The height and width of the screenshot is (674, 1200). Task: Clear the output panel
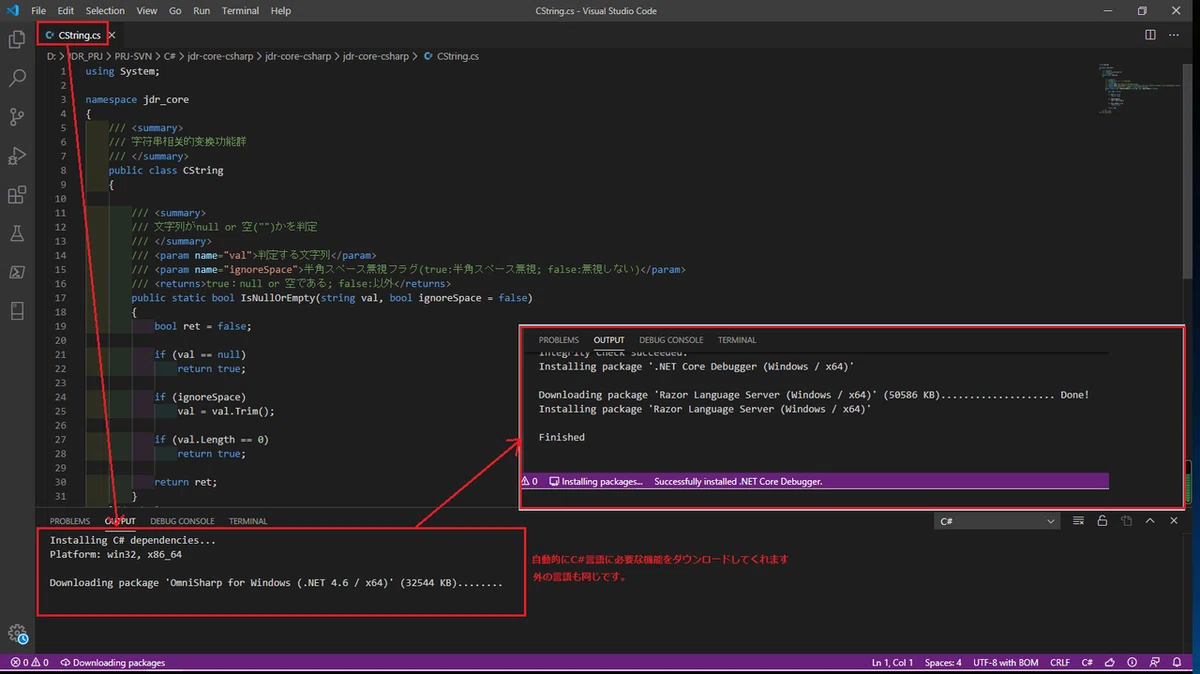(x=1079, y=521)
